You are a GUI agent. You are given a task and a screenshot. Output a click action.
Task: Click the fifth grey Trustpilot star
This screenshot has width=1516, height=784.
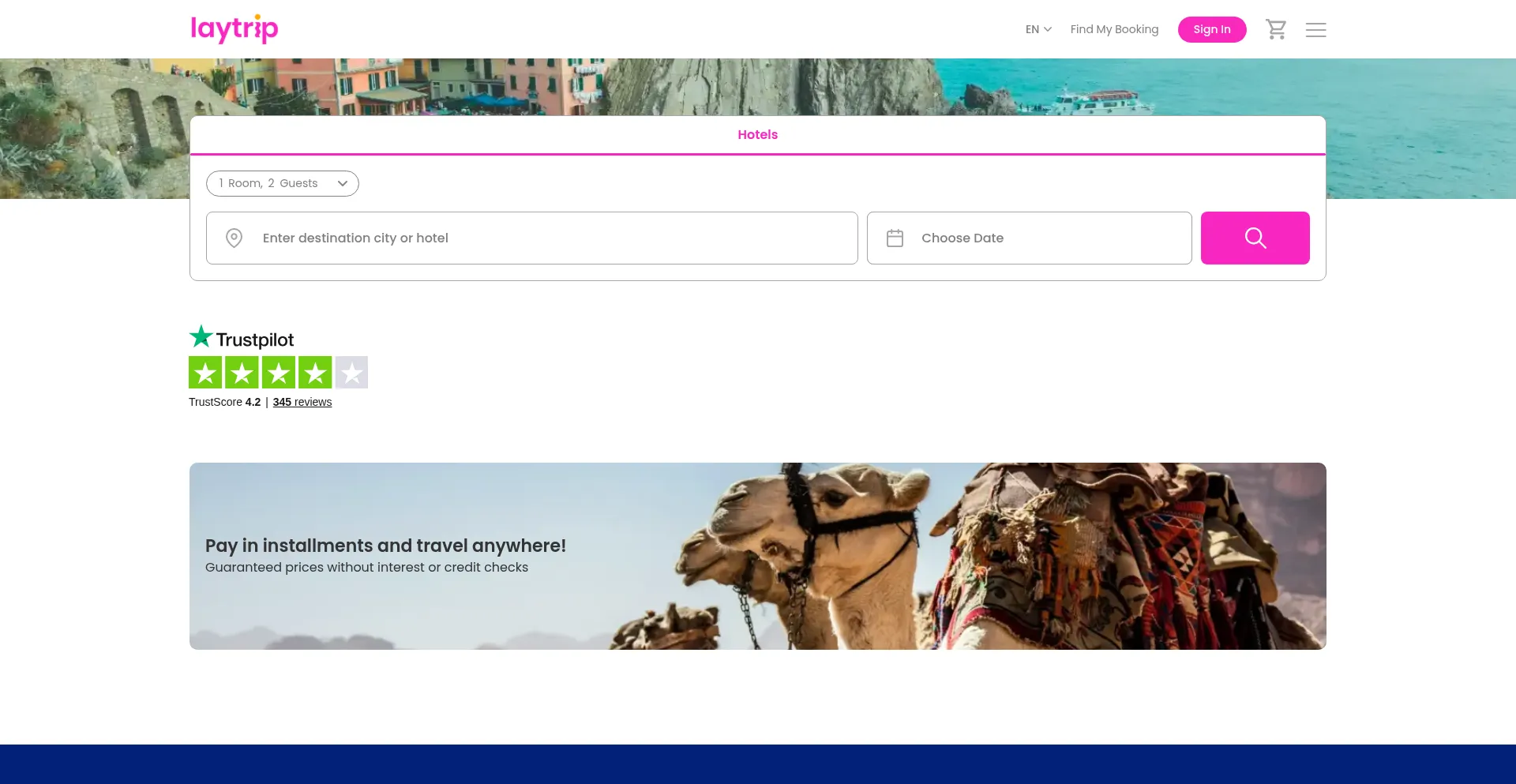point(351,373)
